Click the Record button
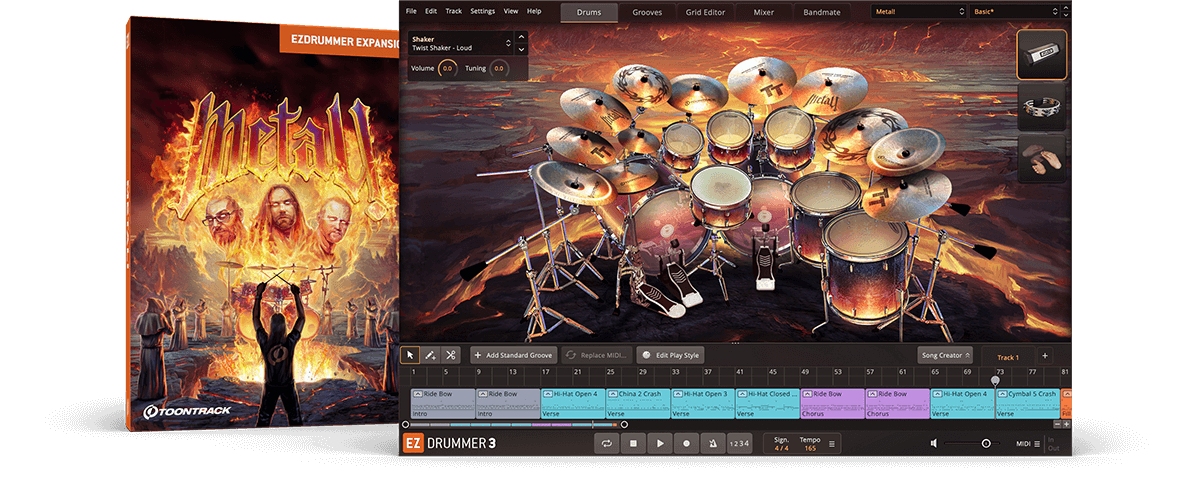 [686, 443]
